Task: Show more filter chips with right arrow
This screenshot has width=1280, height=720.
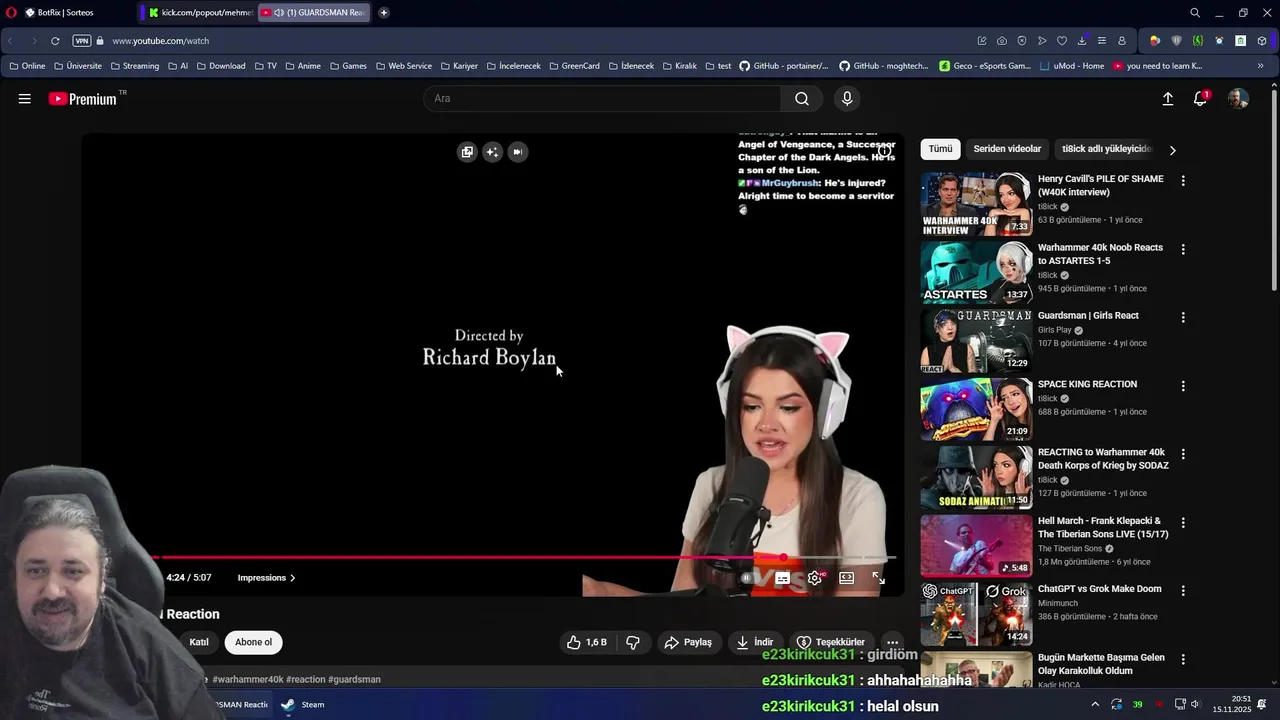Action: (1172, 150)
